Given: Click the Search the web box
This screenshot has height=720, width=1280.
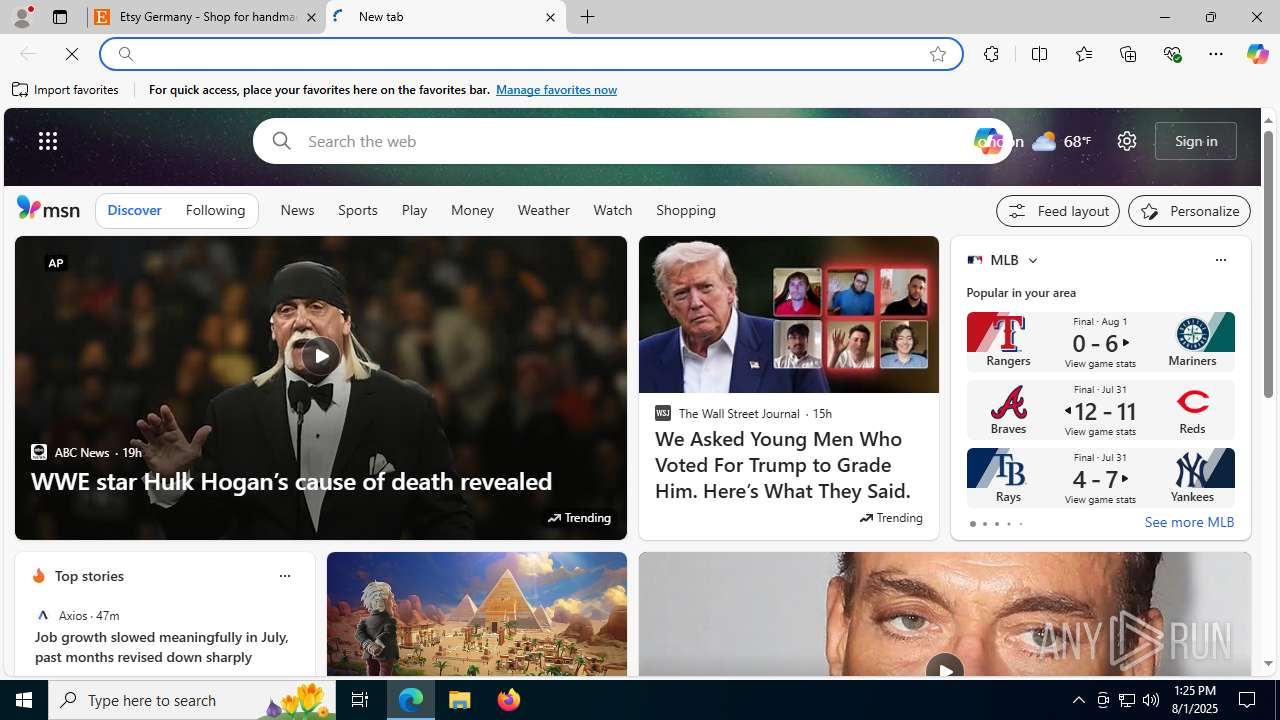Looking at the screenshot, I should point(632,141).
